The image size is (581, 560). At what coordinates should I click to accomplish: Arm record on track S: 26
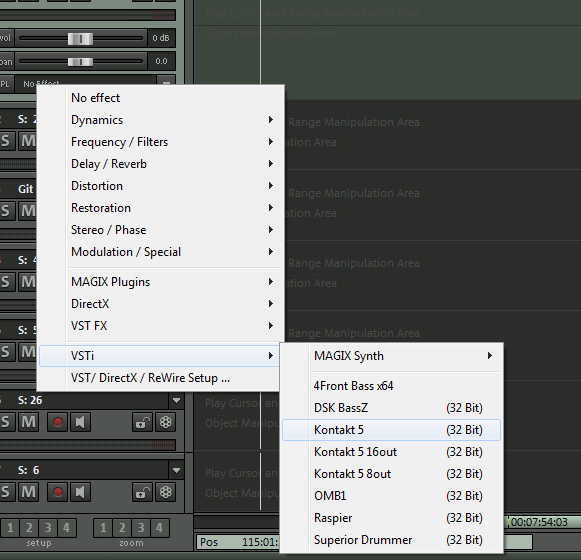point(57,422)
